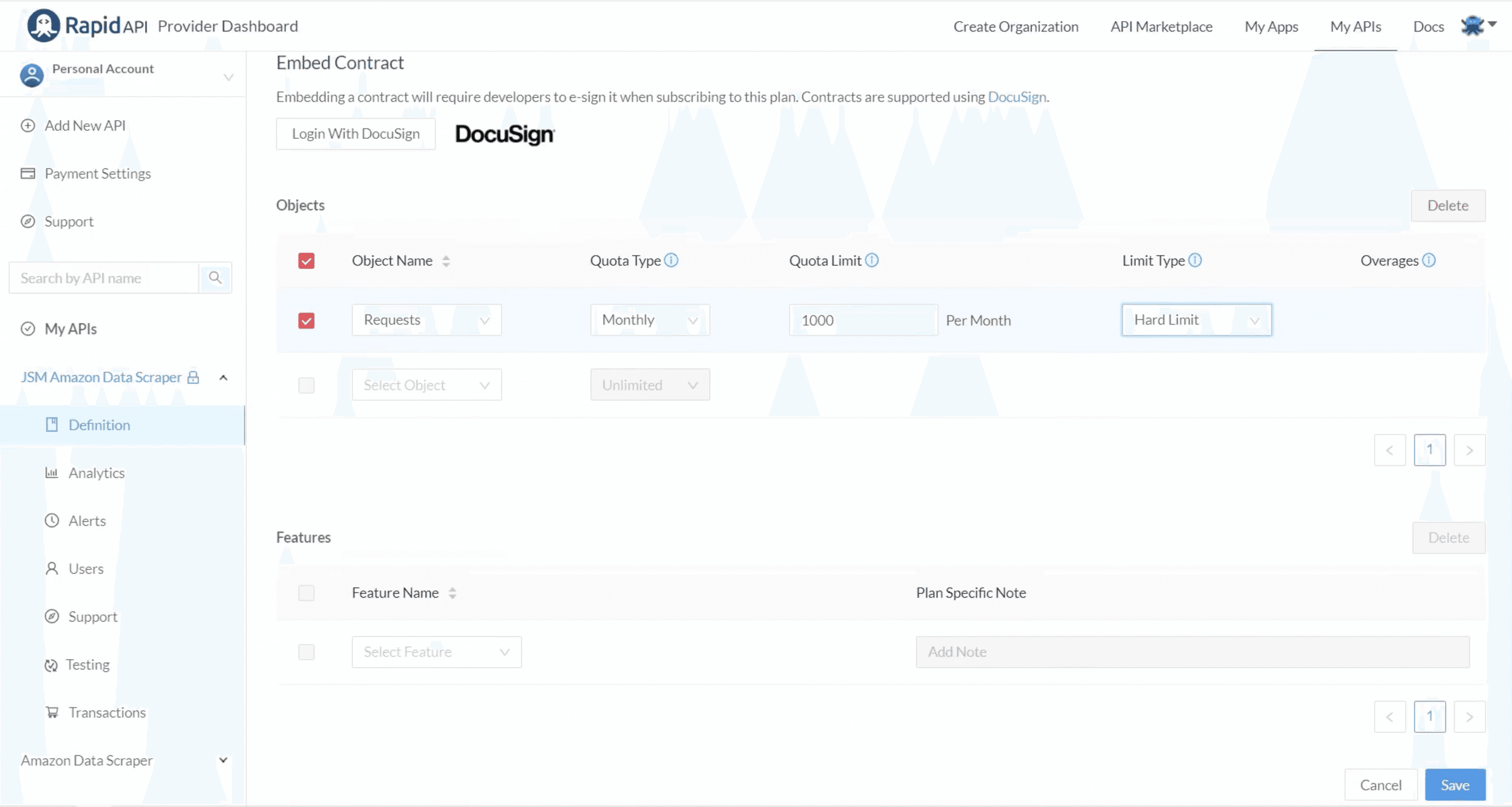Select Definition in sidebar
The height and width of the screenshot is (807, 1512).
coord(122,425)
